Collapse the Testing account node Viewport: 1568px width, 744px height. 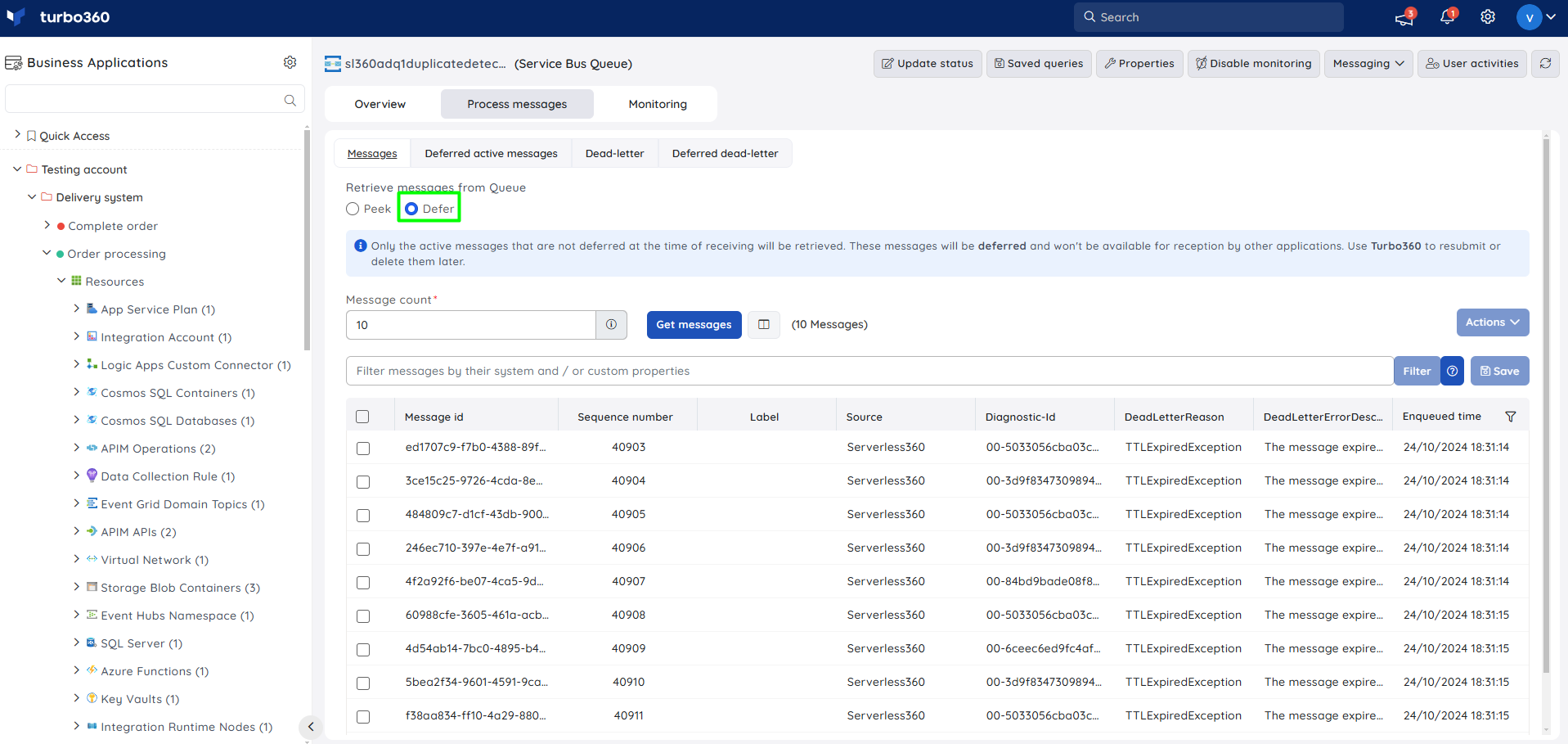17,169
